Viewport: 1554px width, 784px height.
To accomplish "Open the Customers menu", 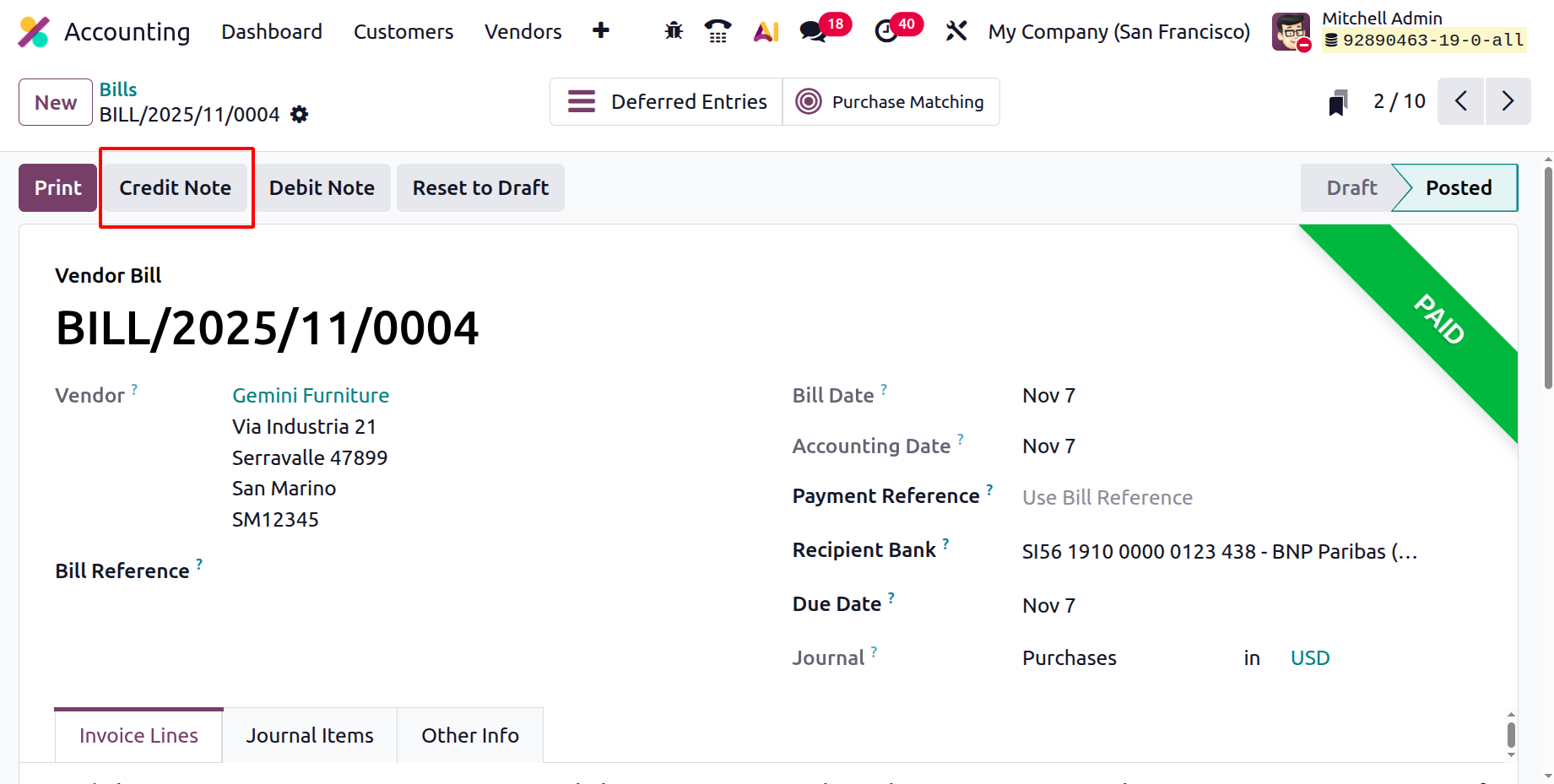I will pos(403,31).
